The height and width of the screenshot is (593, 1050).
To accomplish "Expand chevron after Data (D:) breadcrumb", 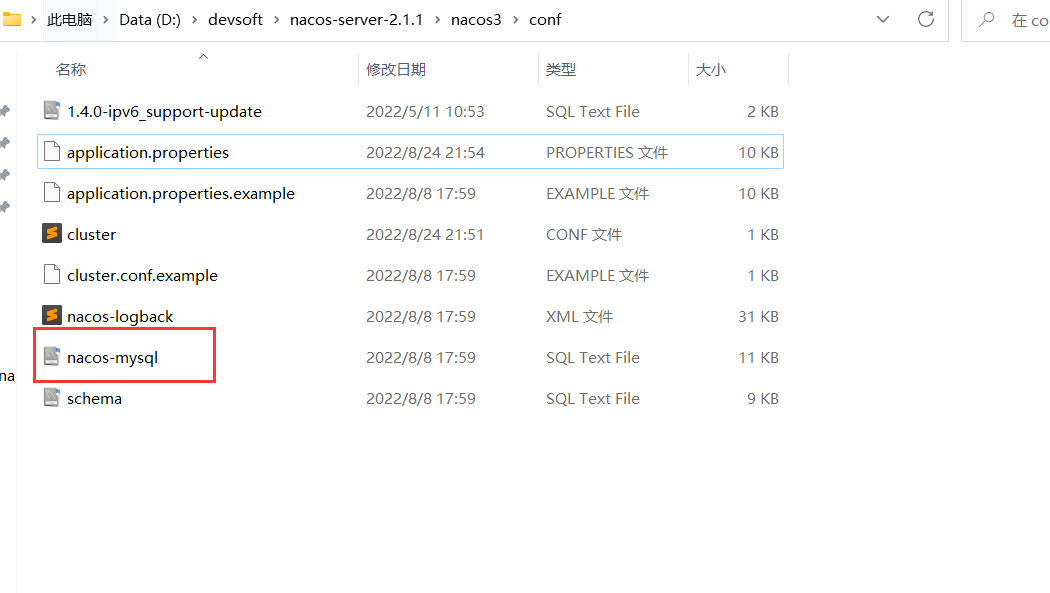I will point(195,20).
